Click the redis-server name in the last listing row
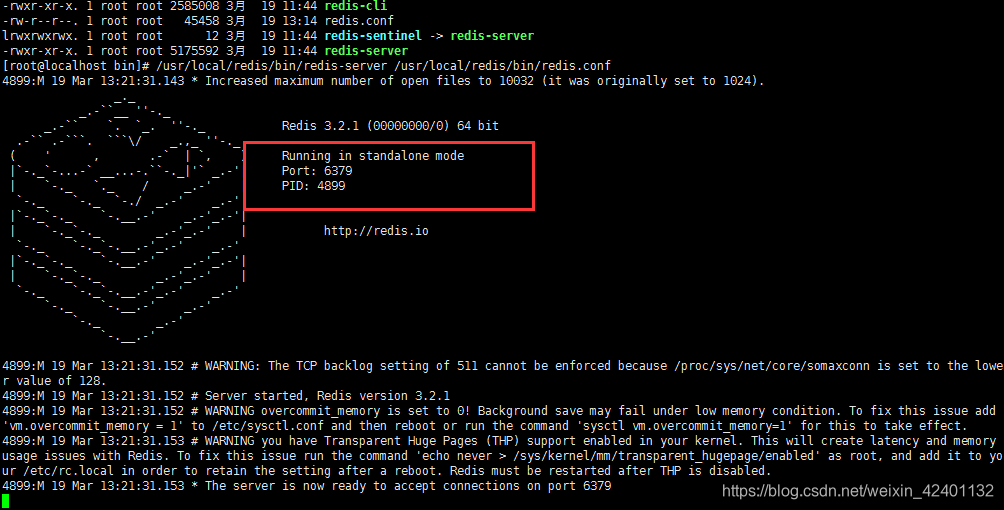This screenshot has height=510, width=1004. pos(366,51)
